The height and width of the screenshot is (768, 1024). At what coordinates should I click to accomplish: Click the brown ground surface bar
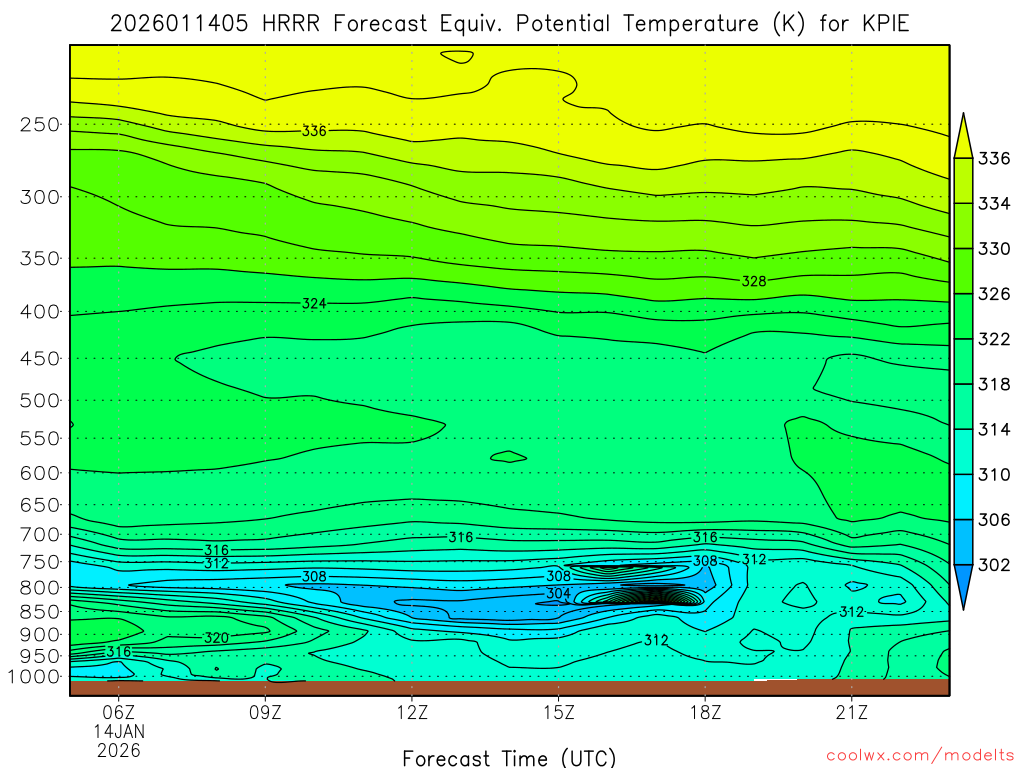click(x=509, y=688)
